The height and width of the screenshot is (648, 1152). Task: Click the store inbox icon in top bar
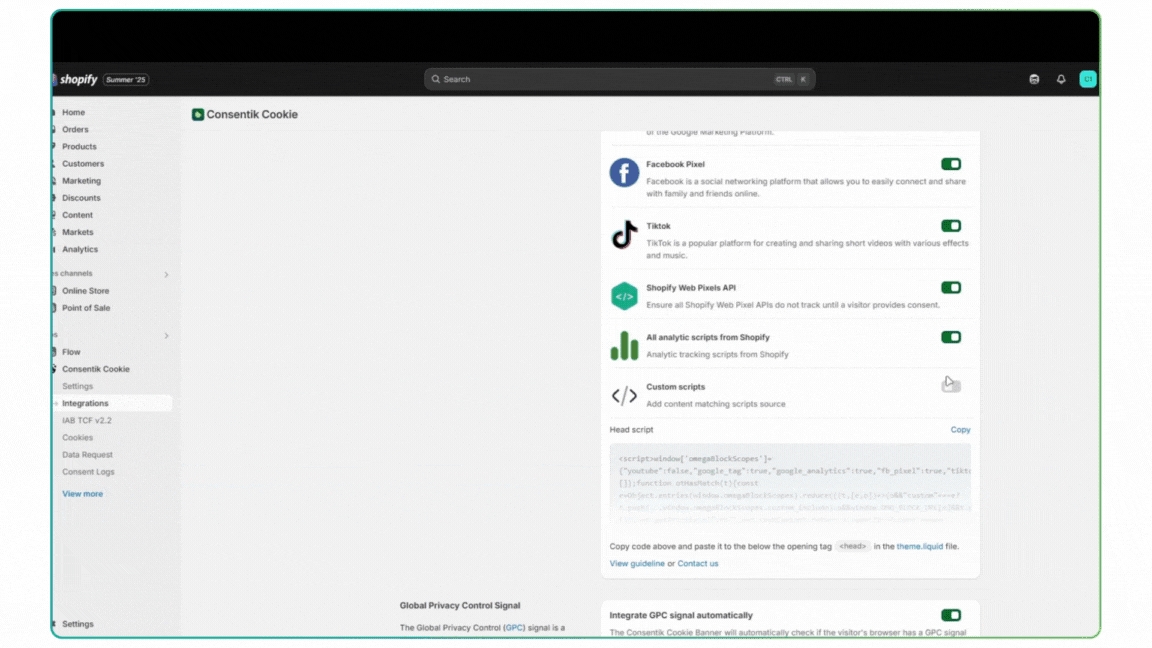(x=1034, y=80)
